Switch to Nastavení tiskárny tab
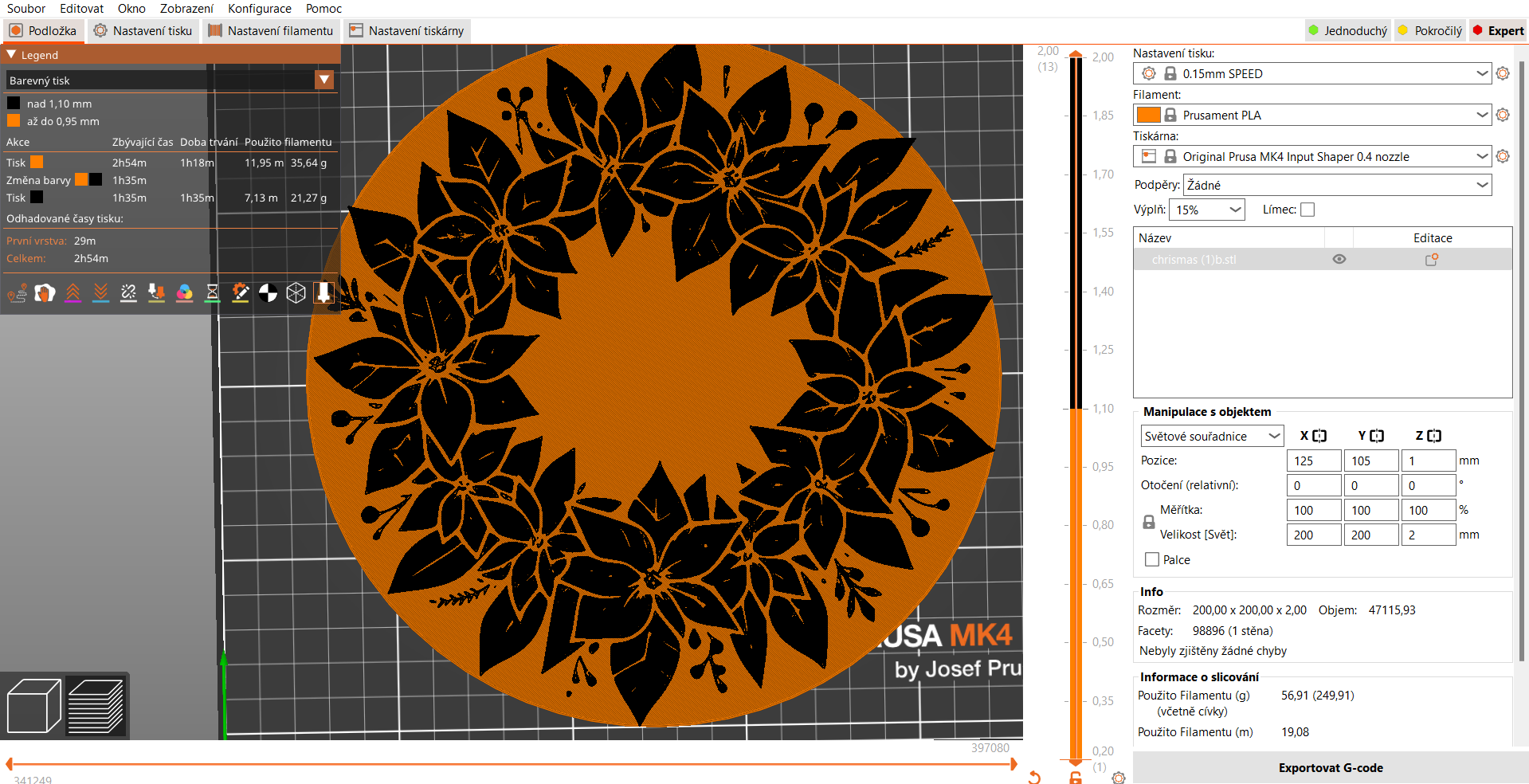The height and width of the screenshot is (784, 1529). (x=406, y=31)
